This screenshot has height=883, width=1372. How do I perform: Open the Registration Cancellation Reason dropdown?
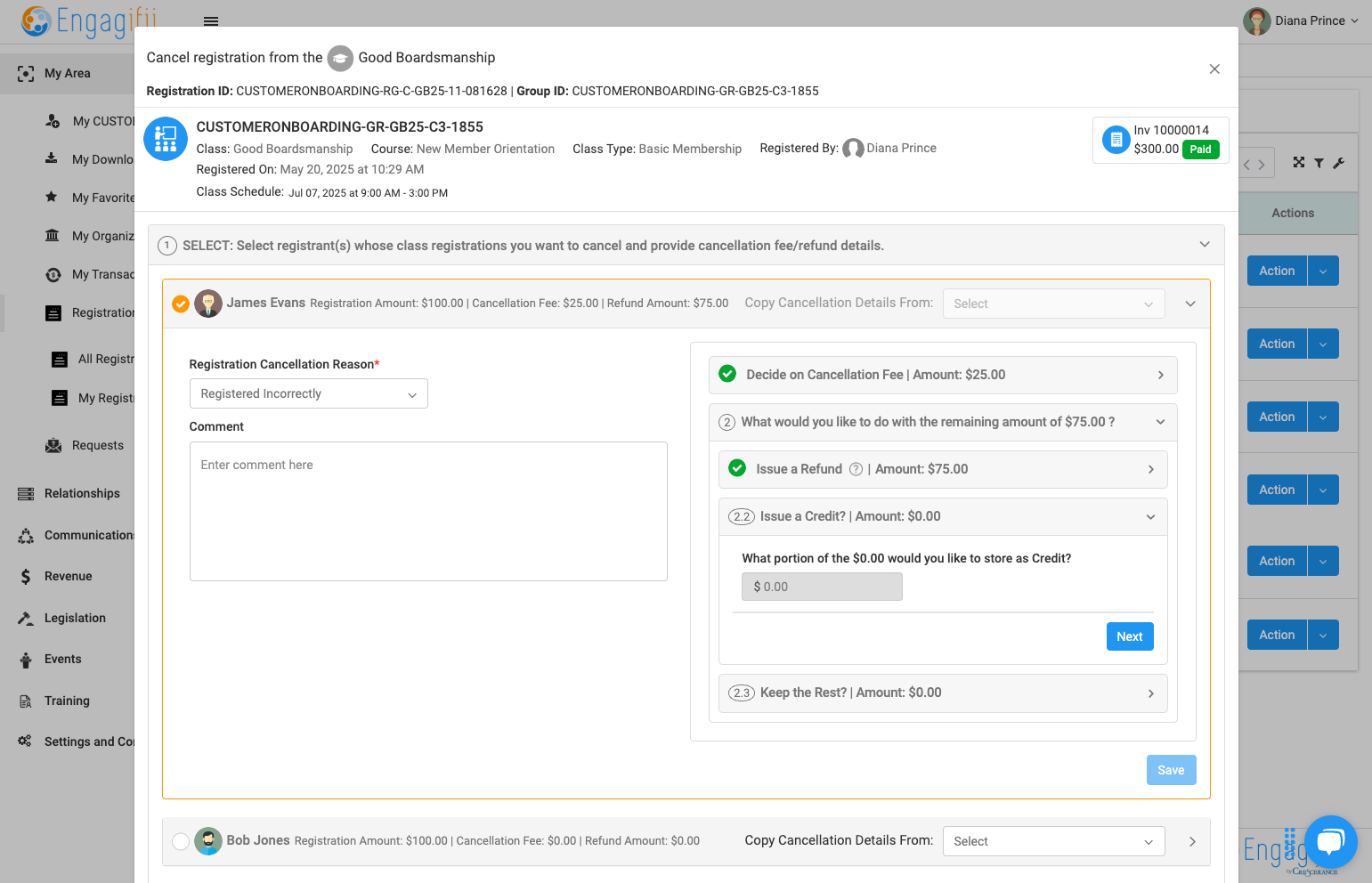point(309,393)
